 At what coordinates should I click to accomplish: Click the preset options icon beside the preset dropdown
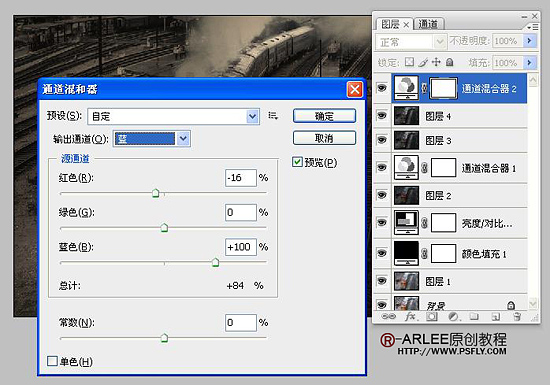coord(273,116)
